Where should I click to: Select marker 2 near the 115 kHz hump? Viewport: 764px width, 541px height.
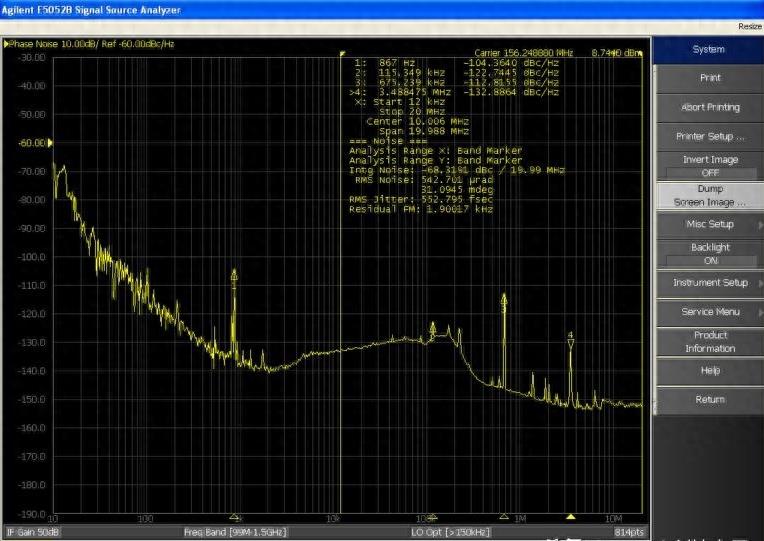[x=433, y=327]
